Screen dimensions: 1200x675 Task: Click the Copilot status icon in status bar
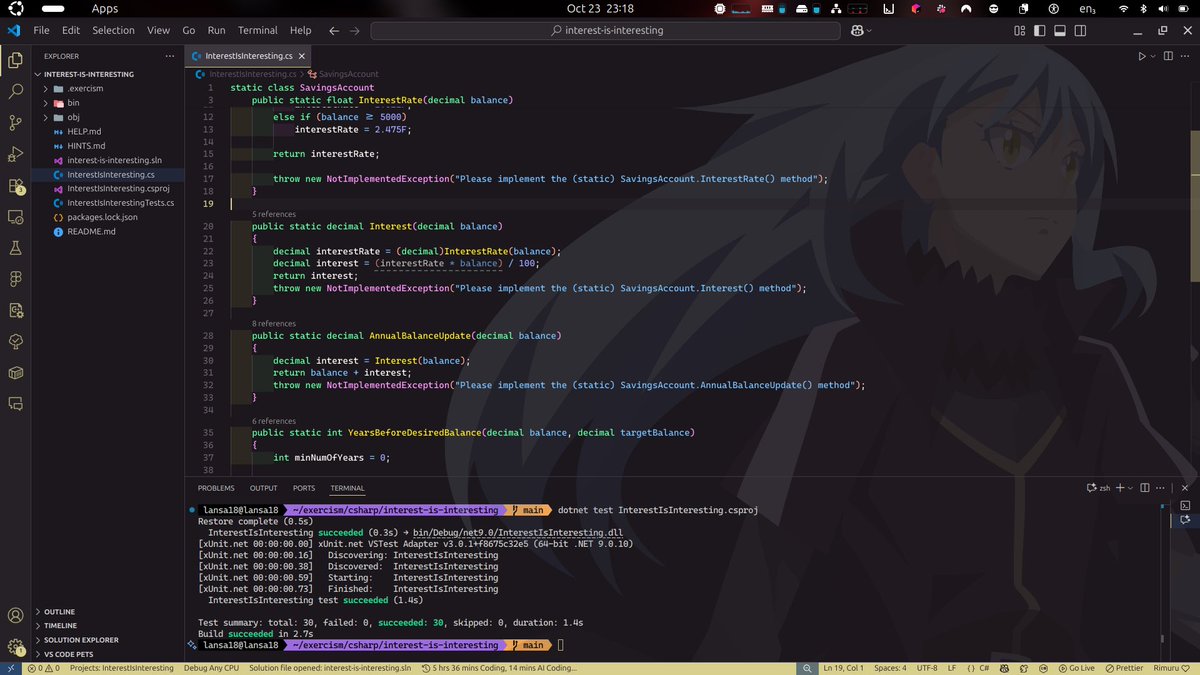click(1004, 668)
